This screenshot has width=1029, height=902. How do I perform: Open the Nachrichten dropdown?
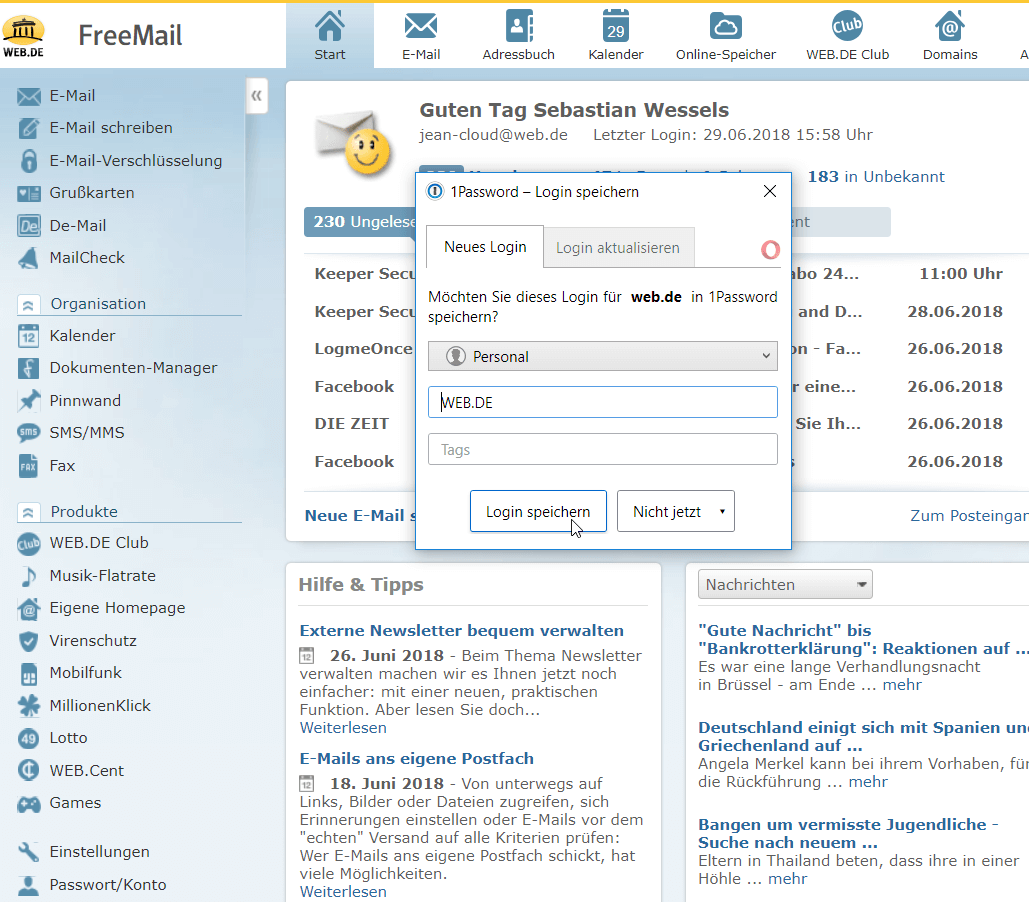[785, 584]
